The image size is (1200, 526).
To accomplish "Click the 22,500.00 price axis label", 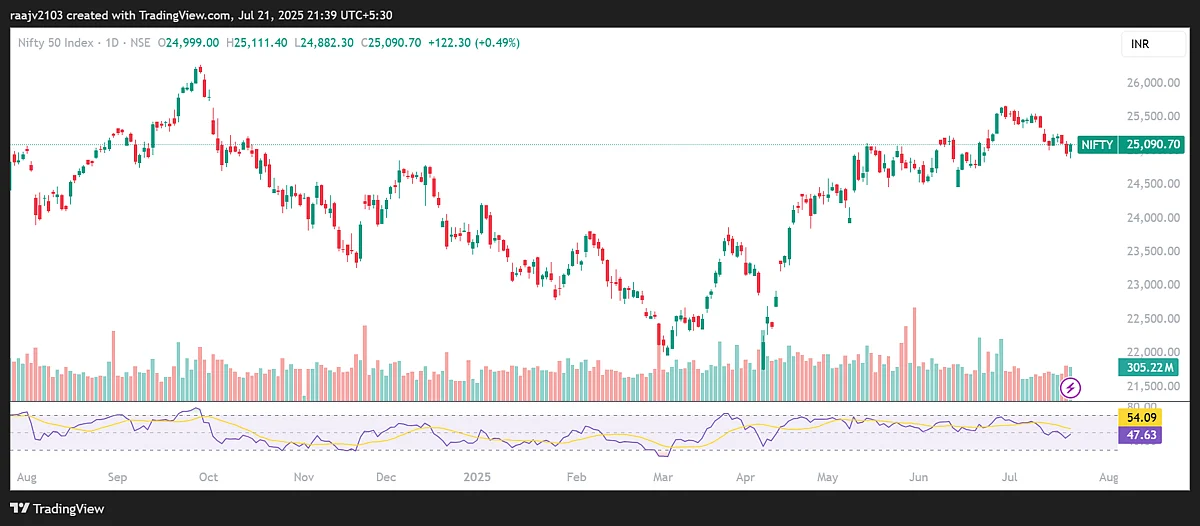I will coord(1155,319).
